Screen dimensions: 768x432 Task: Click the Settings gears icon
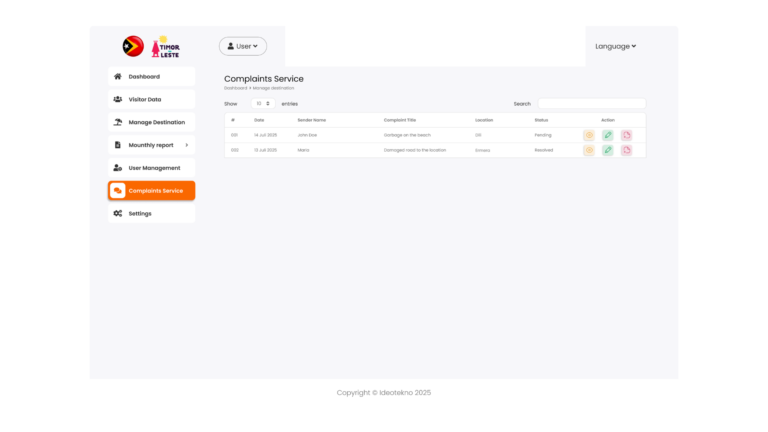coord(118,214)
